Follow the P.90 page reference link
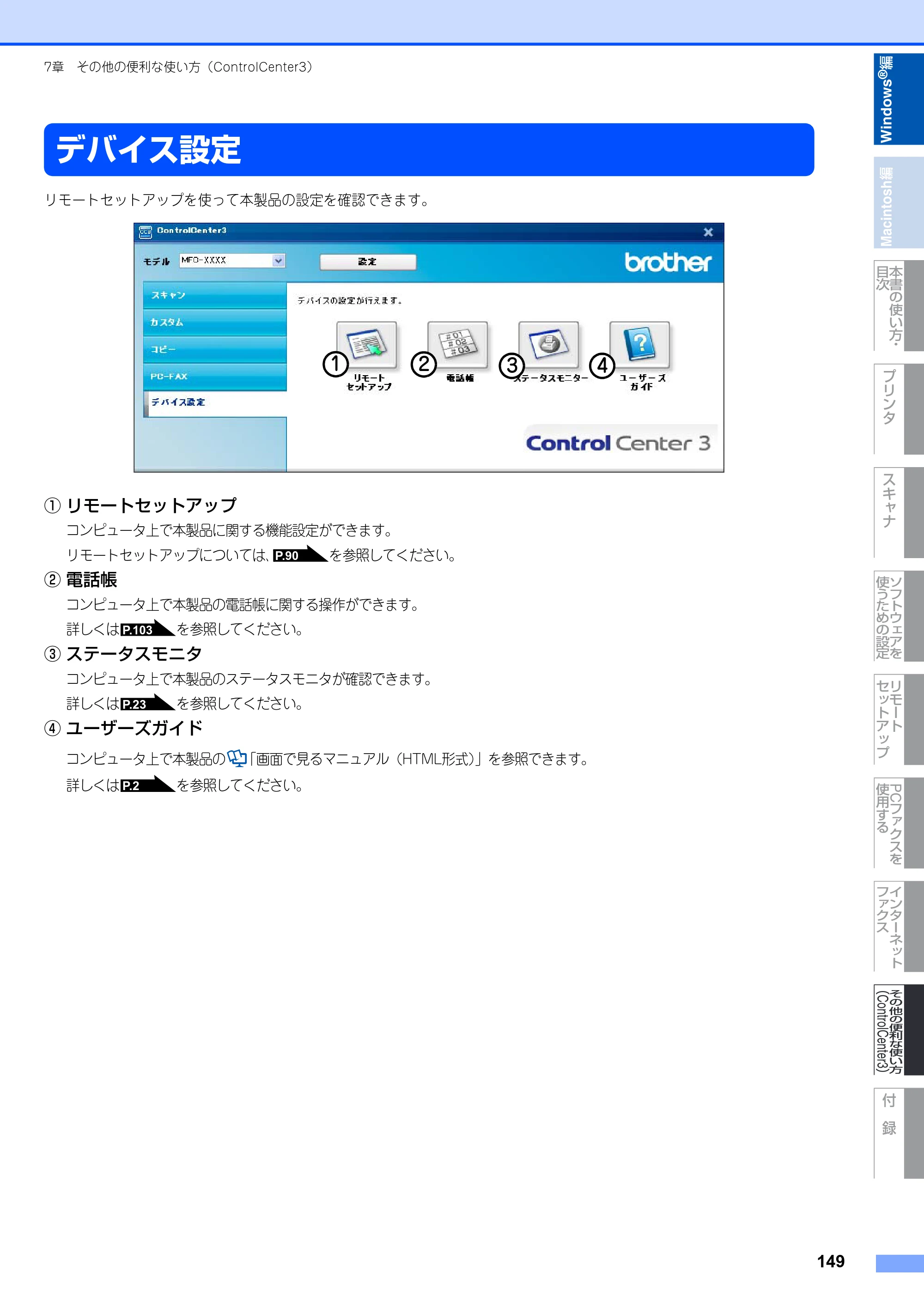The height and width of the screenshot is (1308, 924). [x=300, y=555]
